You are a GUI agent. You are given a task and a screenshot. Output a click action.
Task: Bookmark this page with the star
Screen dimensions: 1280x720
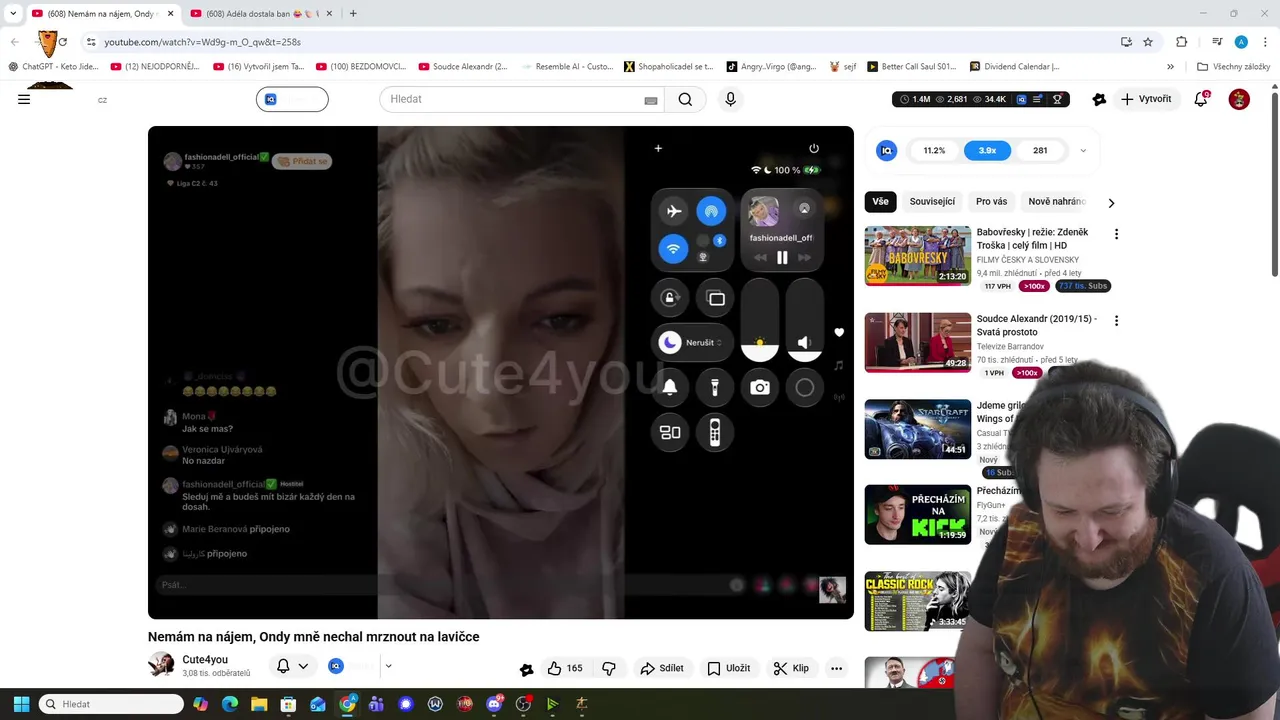coord(1148,42)
